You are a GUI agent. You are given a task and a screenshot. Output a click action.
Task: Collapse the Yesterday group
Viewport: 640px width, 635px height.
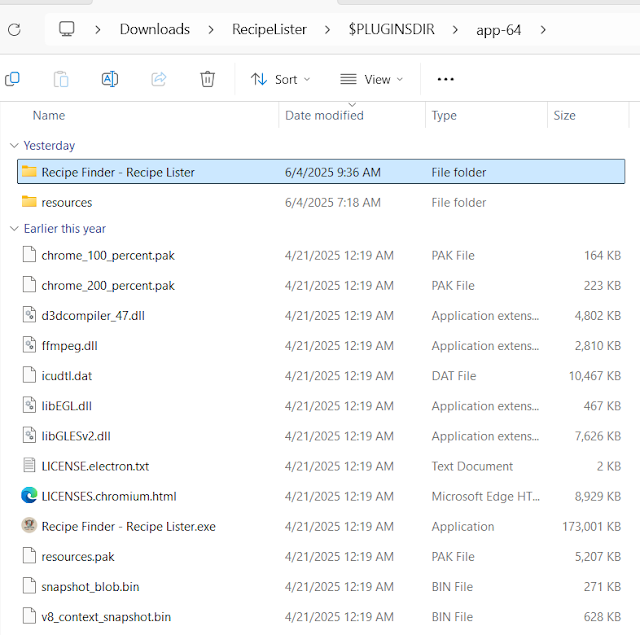pyautogui.click(x=14, y=145)
